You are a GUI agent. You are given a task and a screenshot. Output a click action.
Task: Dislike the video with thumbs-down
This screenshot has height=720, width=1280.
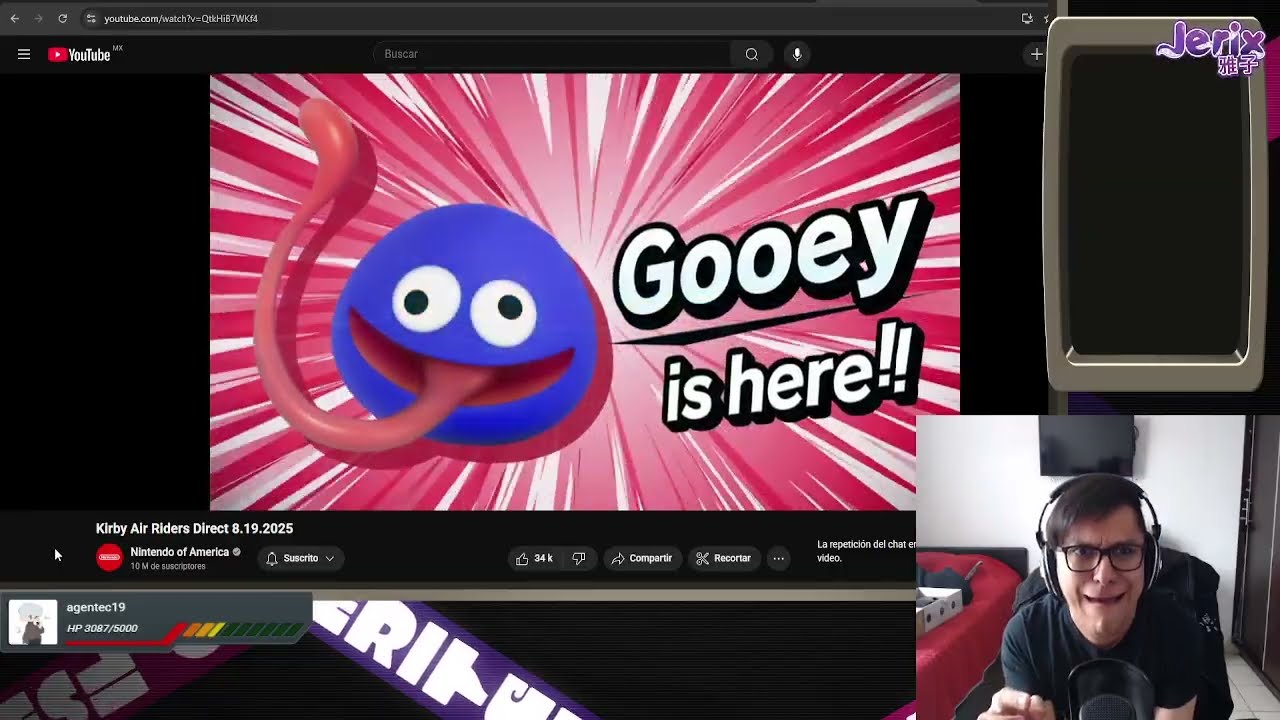(x=579, y=558)
